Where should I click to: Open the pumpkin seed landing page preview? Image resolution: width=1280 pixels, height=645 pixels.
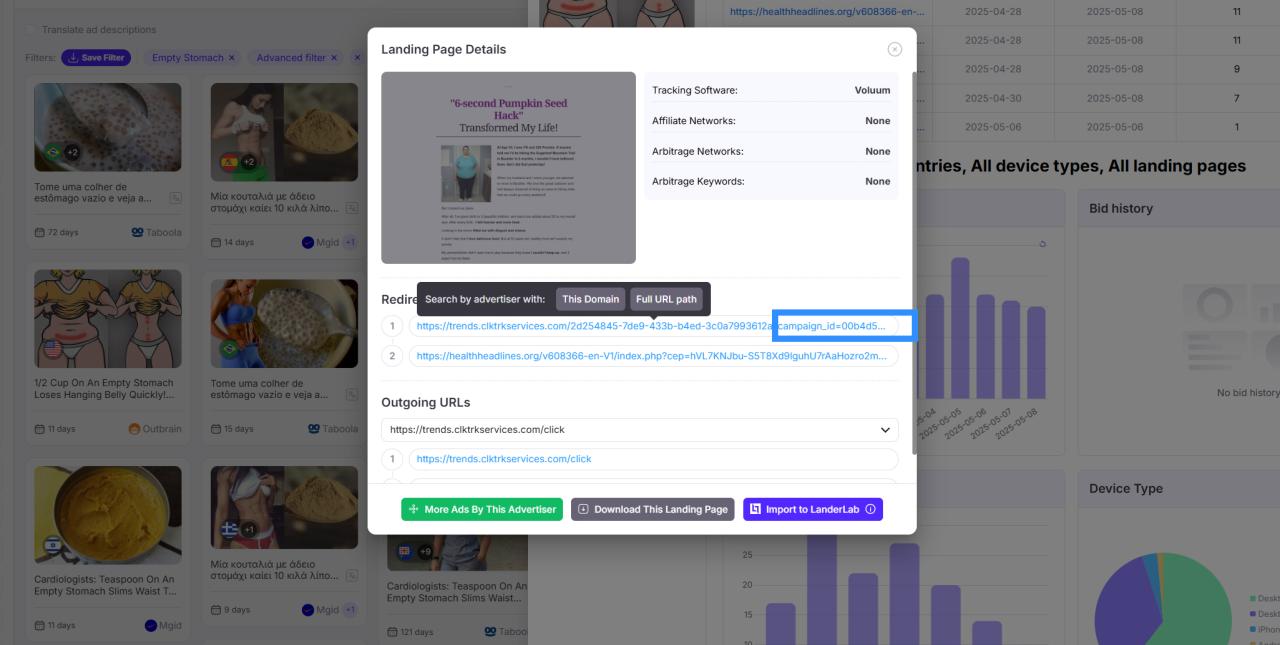(508, 168)
